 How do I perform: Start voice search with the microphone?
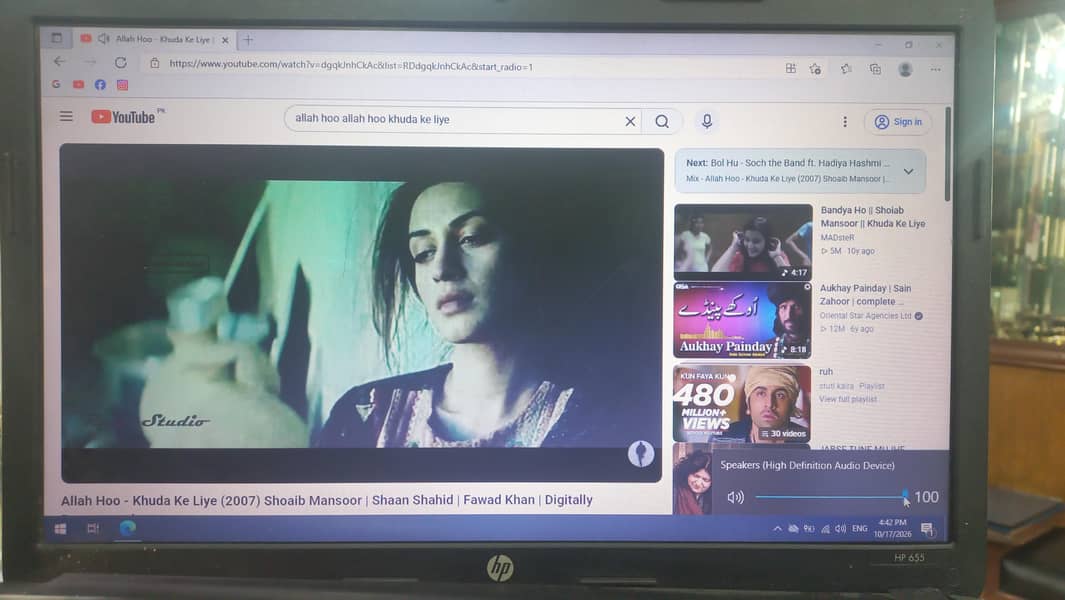click(x=706, y=121)
